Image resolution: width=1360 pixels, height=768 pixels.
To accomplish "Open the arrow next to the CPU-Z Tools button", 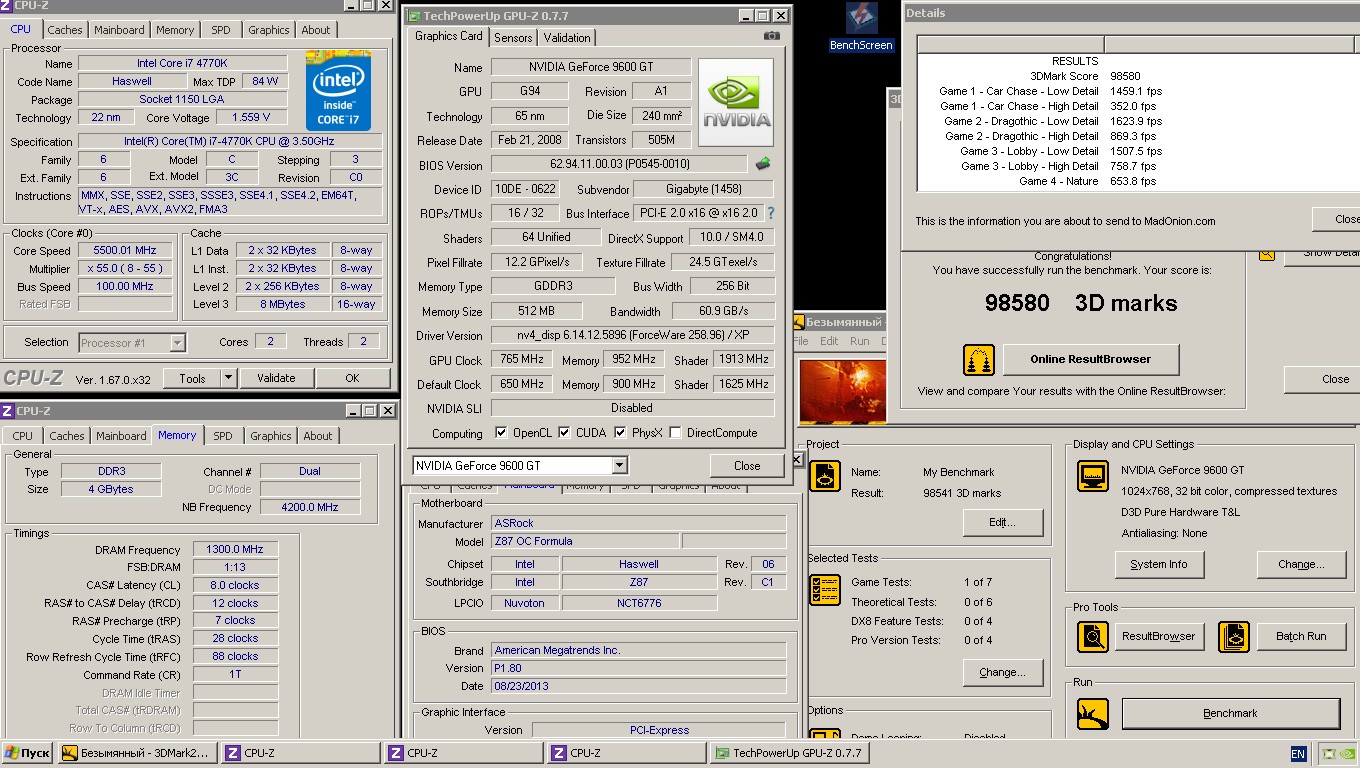I will pos(228,378).
